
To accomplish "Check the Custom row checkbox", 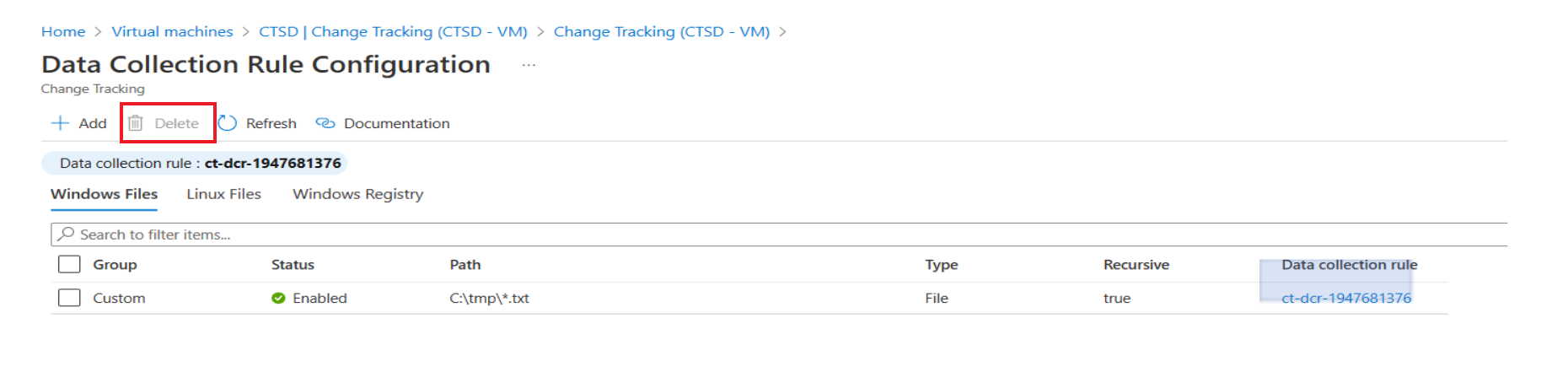I will [x=69, y=298].
